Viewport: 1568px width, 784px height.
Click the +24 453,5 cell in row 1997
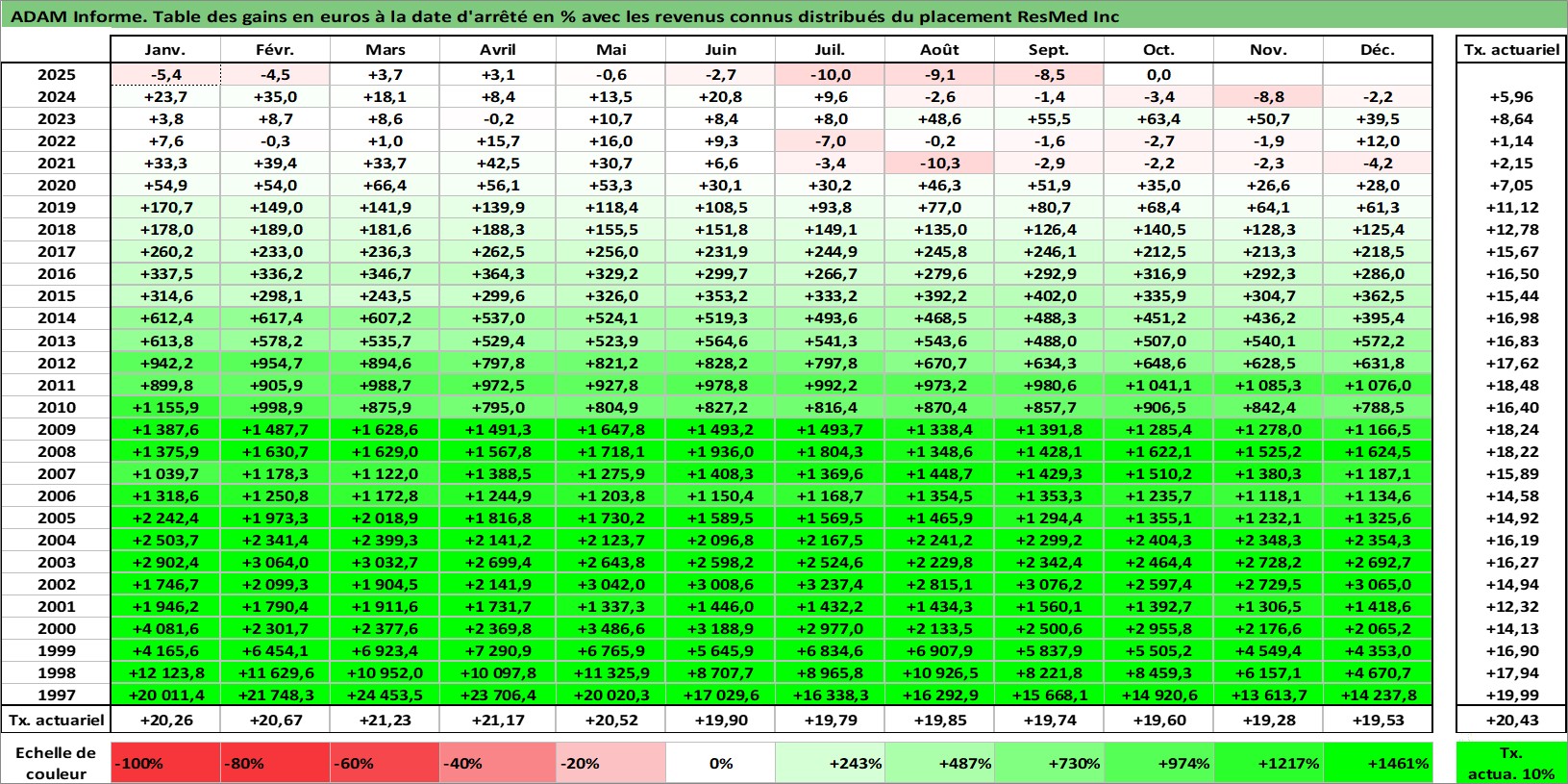click(386, 695)
